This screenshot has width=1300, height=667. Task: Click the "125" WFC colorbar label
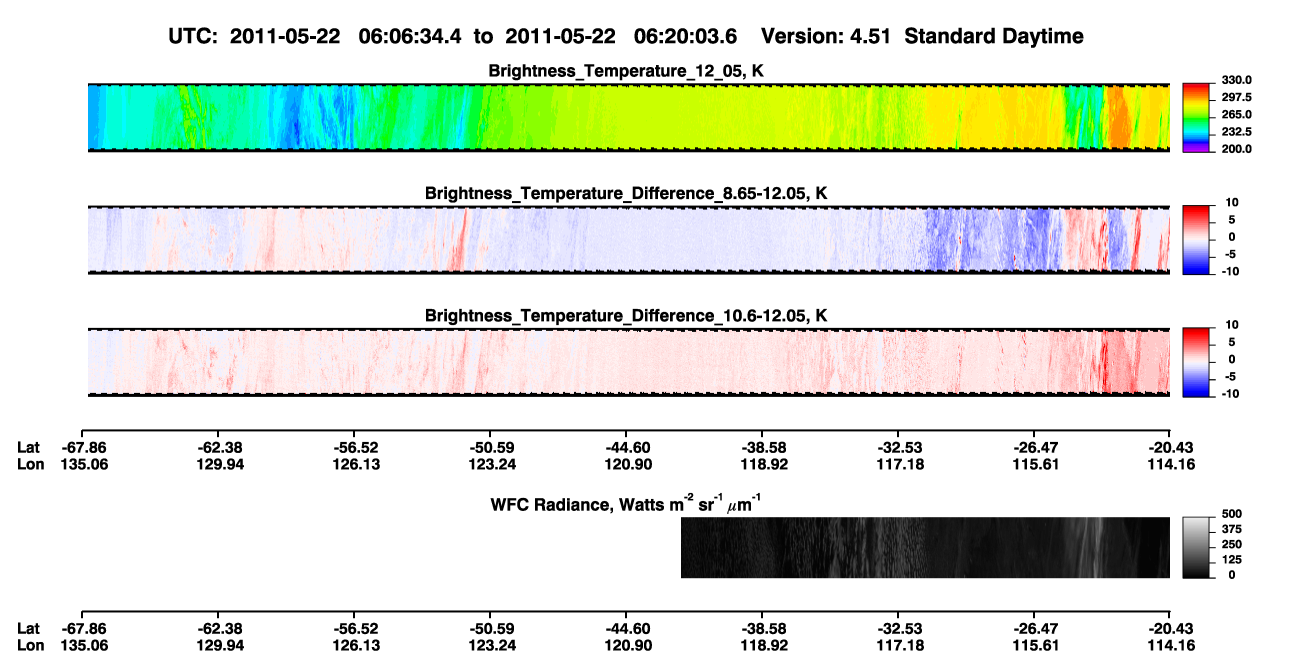(1233, 560)
